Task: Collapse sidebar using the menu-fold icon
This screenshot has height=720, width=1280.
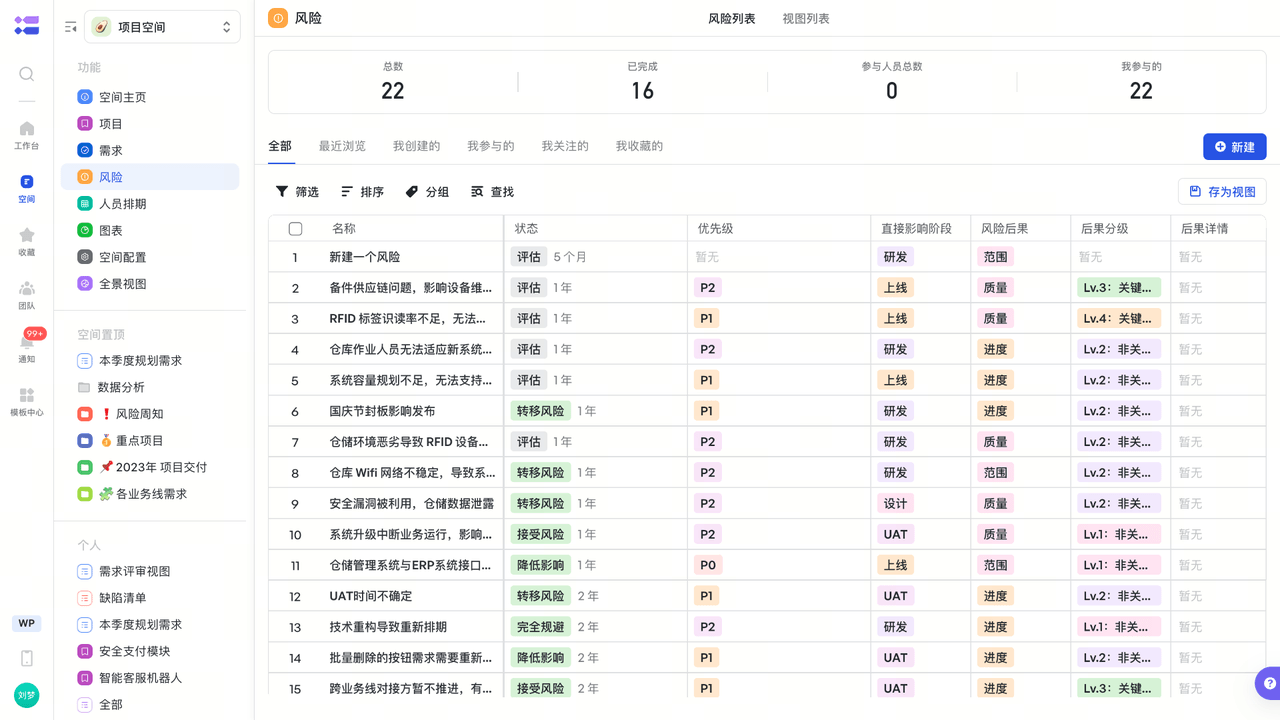Action: pos(71,27)
